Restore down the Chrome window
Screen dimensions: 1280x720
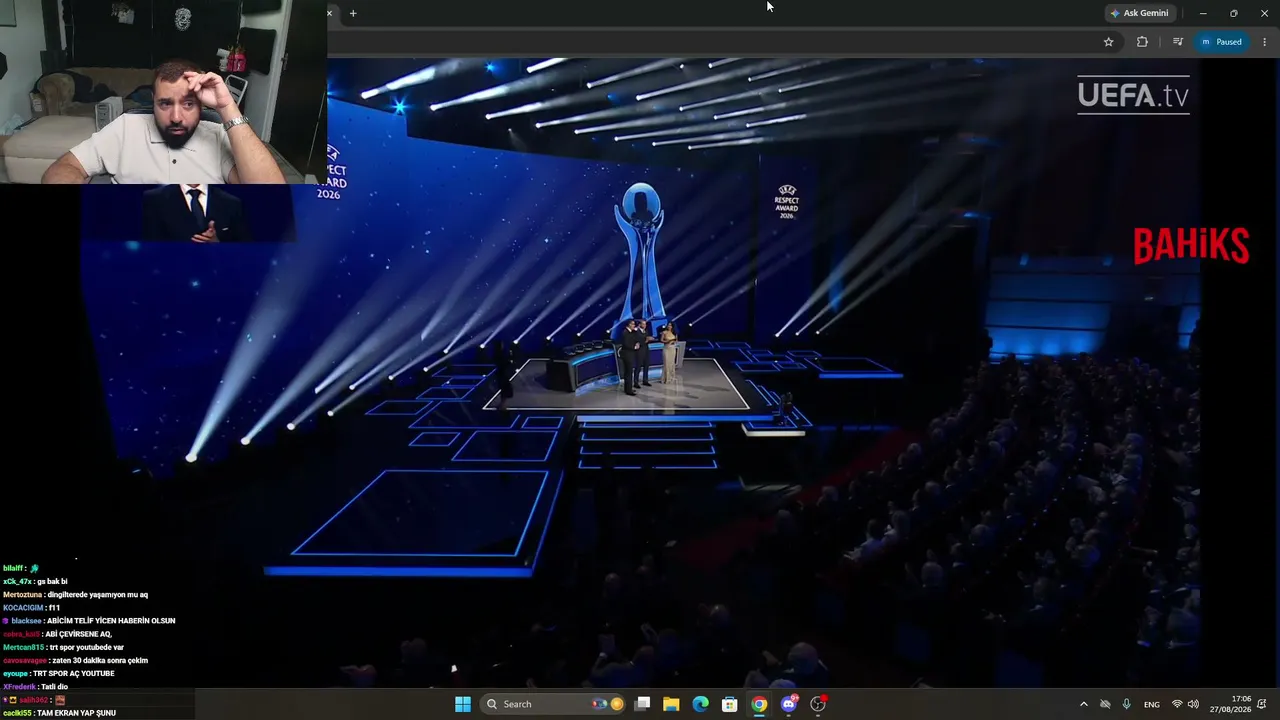click(x=1233, y=13)
